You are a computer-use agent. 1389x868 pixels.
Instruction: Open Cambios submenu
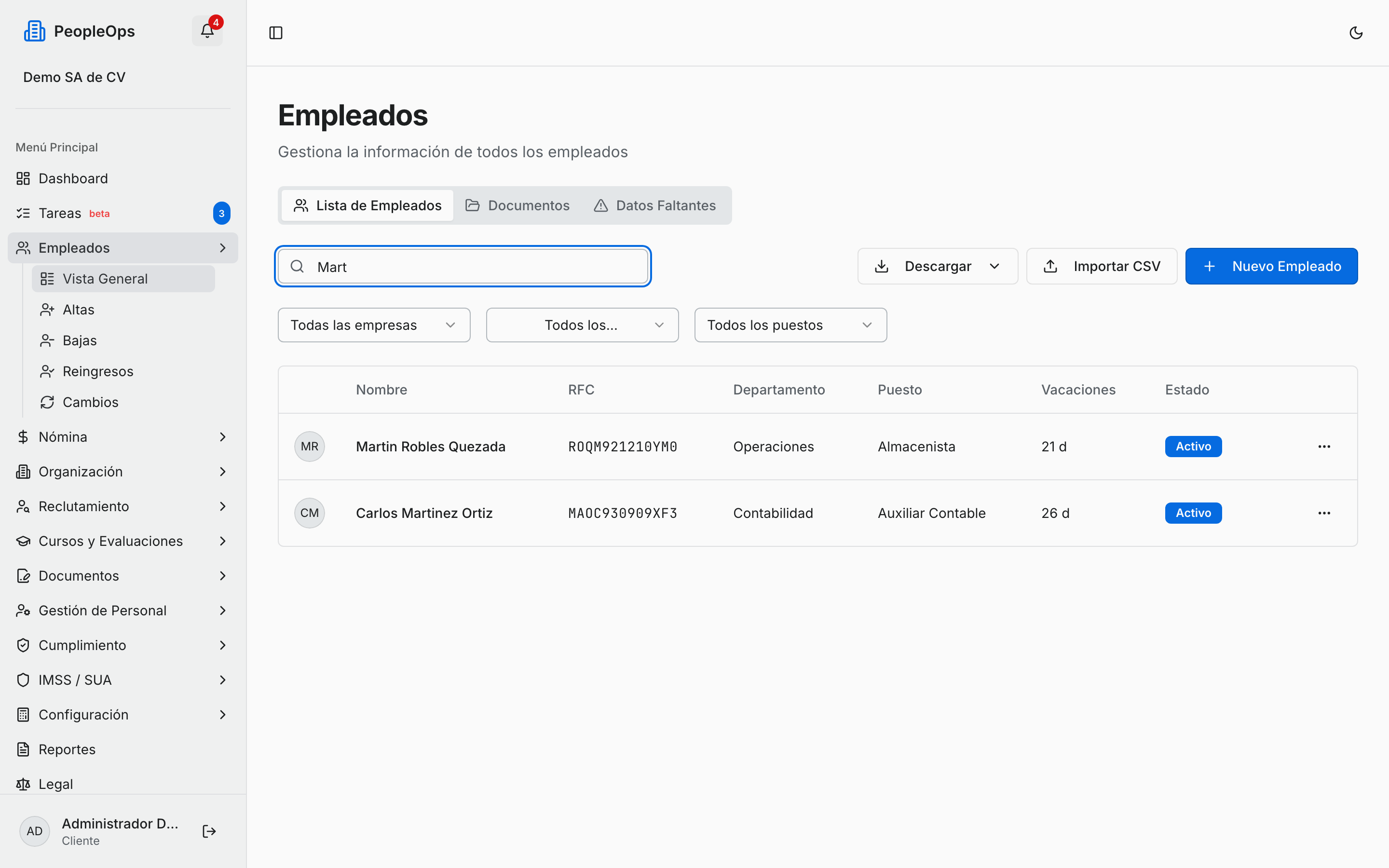tap(123, 402)
